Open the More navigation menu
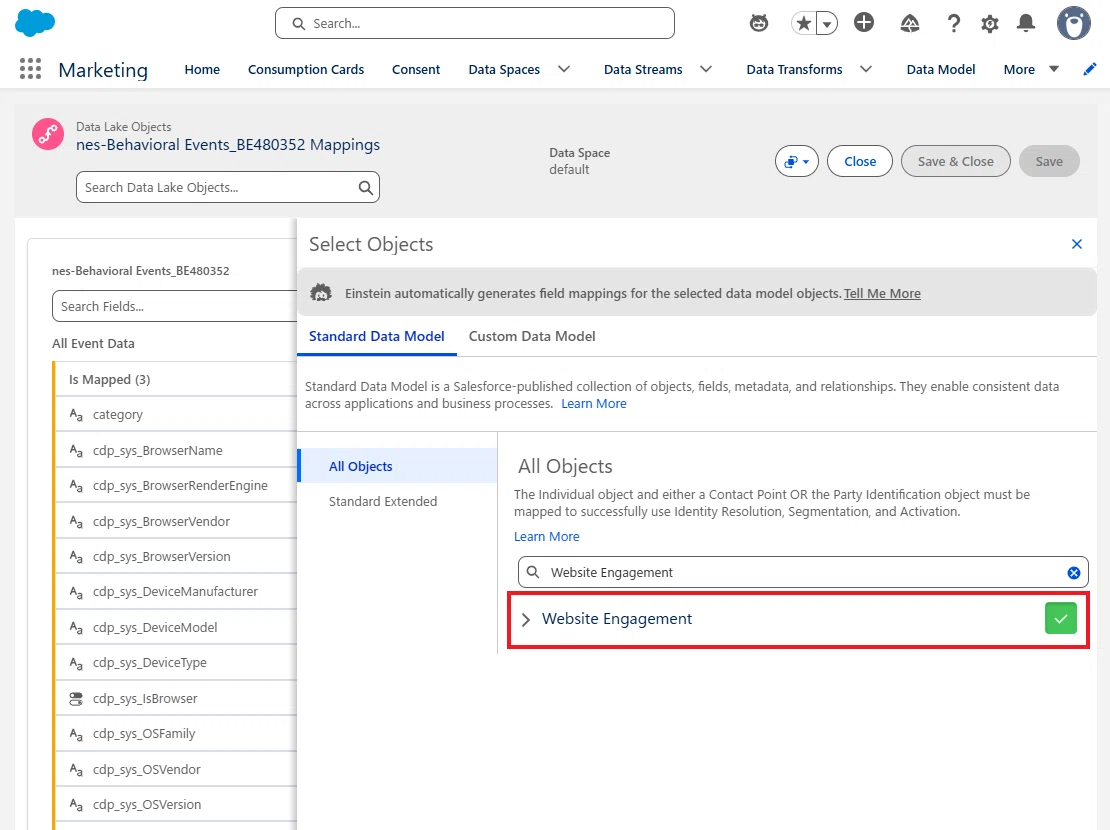Screen dimensions: 1110x830 1031,69
